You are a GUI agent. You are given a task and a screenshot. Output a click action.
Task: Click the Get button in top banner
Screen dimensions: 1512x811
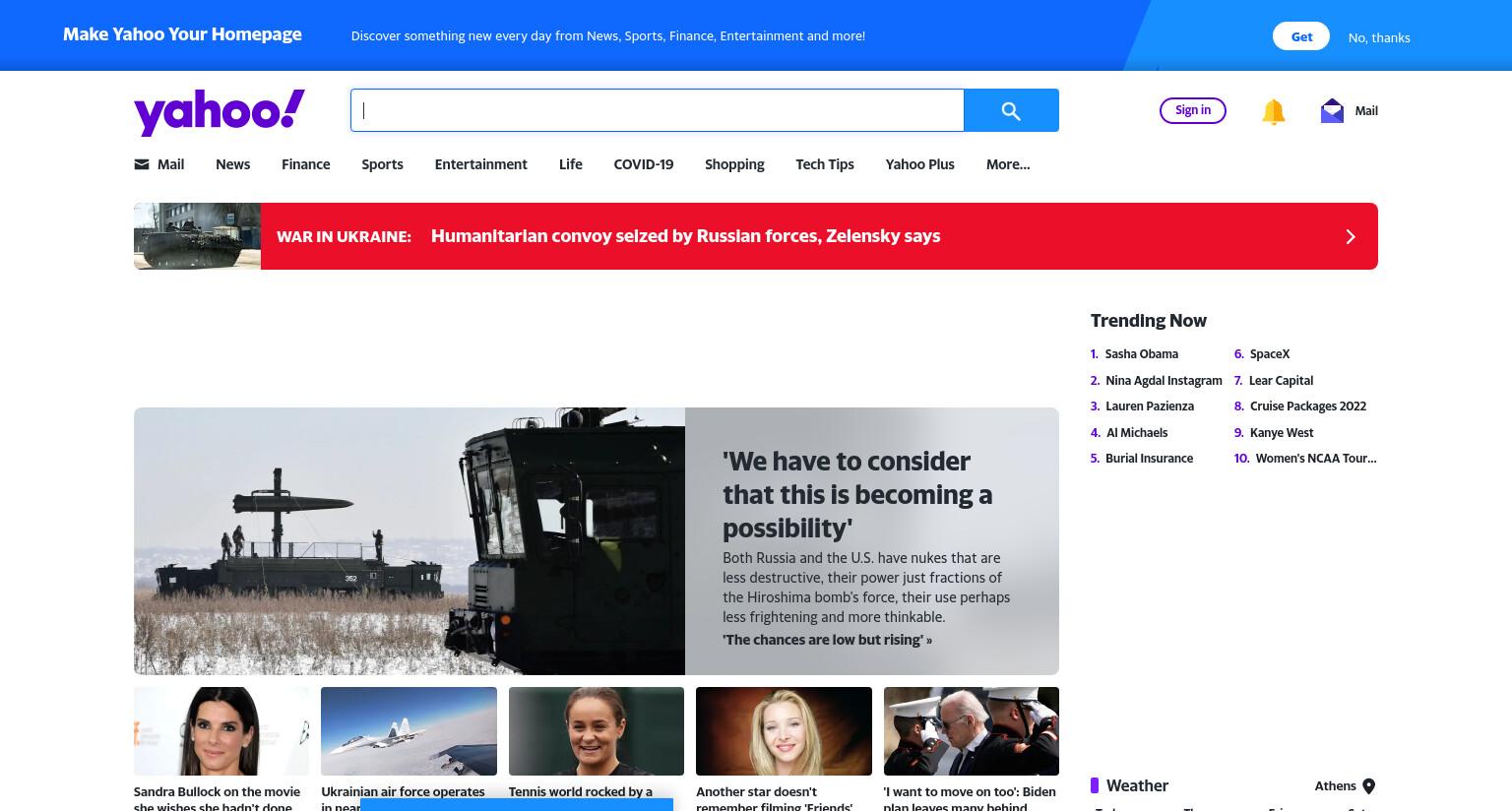coord(1301,36)
